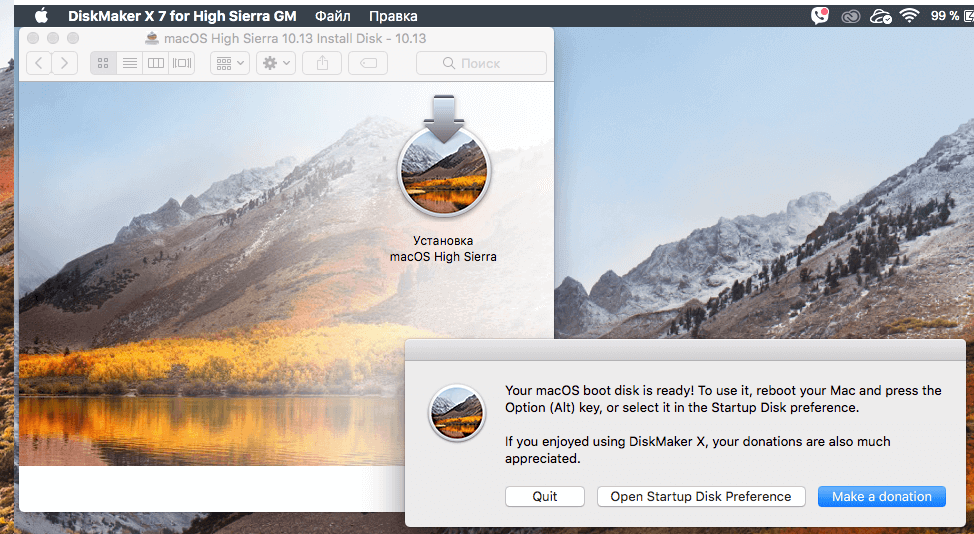Switch Finder to list view

[129, 63]
